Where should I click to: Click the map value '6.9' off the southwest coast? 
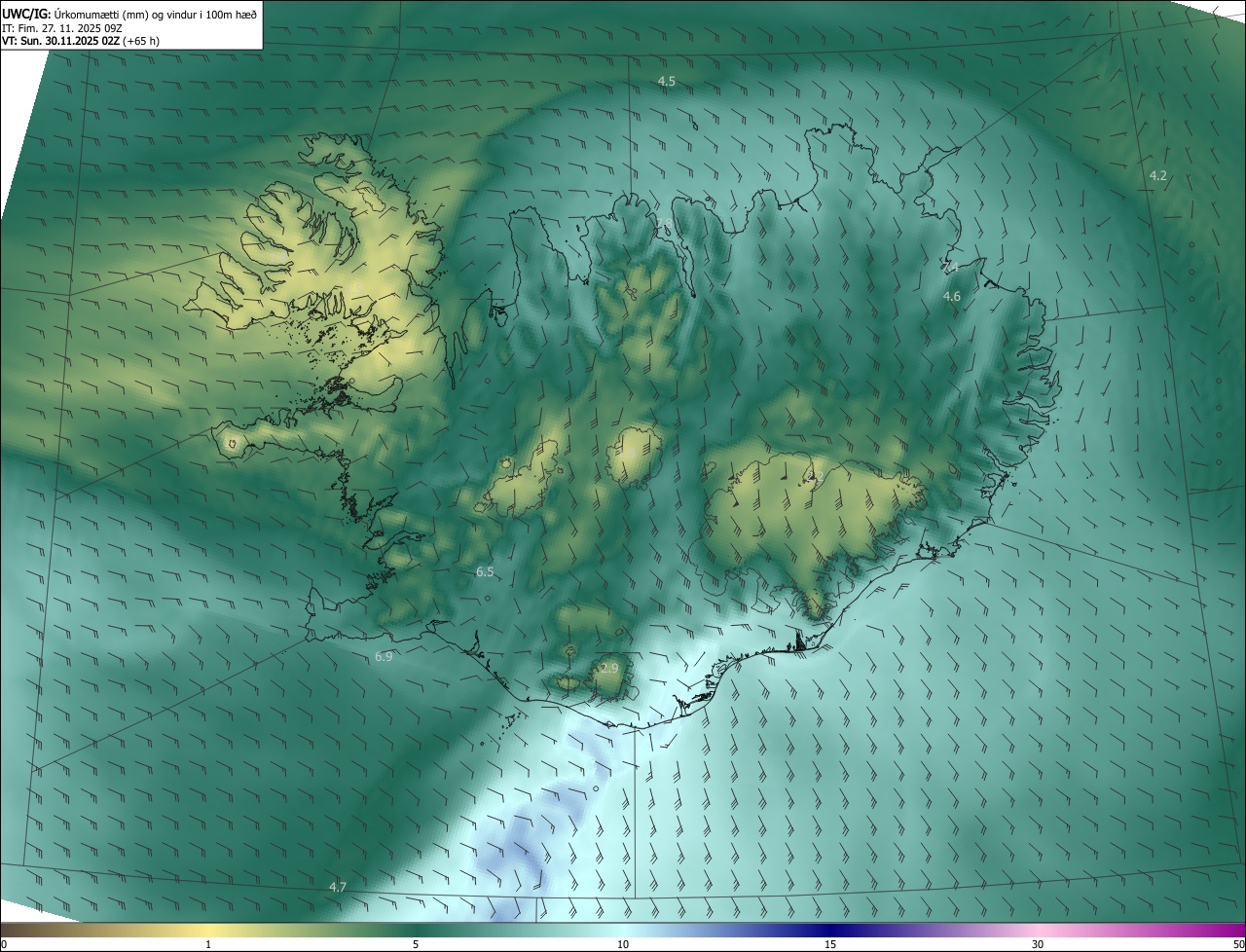384,657
